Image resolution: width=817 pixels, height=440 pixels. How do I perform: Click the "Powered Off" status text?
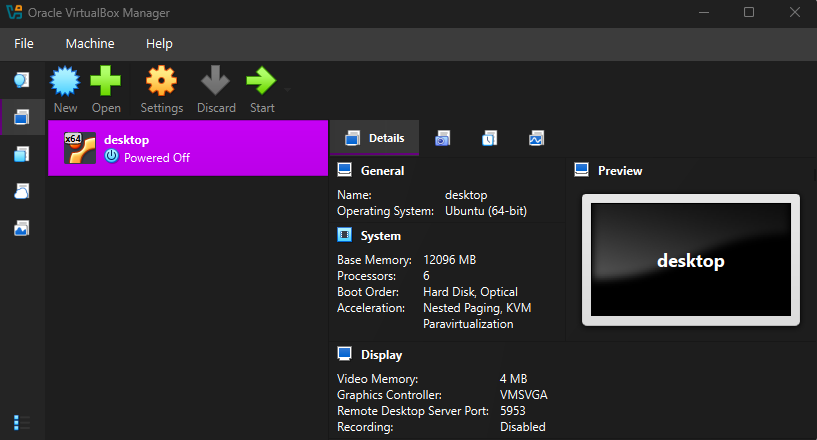(157, 157)
